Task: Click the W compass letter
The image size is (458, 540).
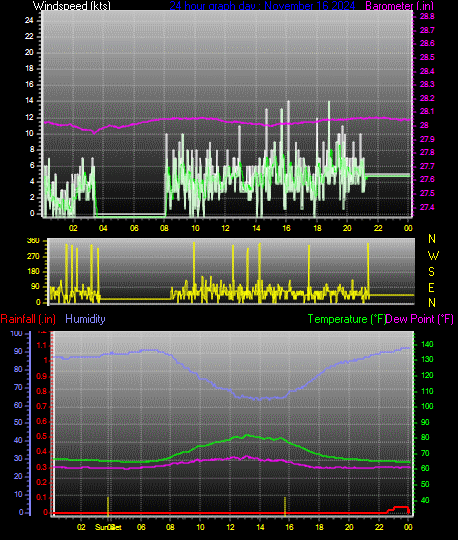Action: click(x=433, y=256)
